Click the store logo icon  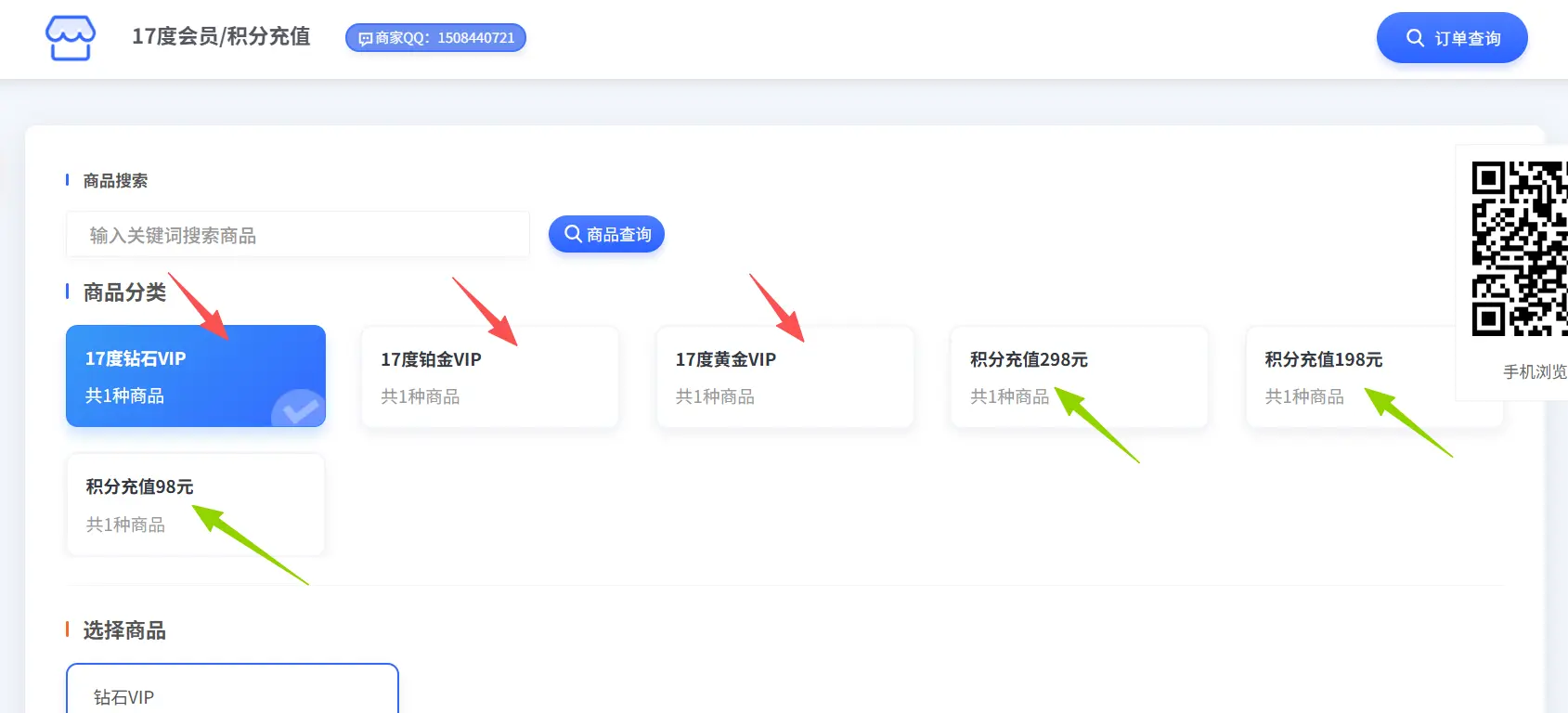(x=71, y=38)
